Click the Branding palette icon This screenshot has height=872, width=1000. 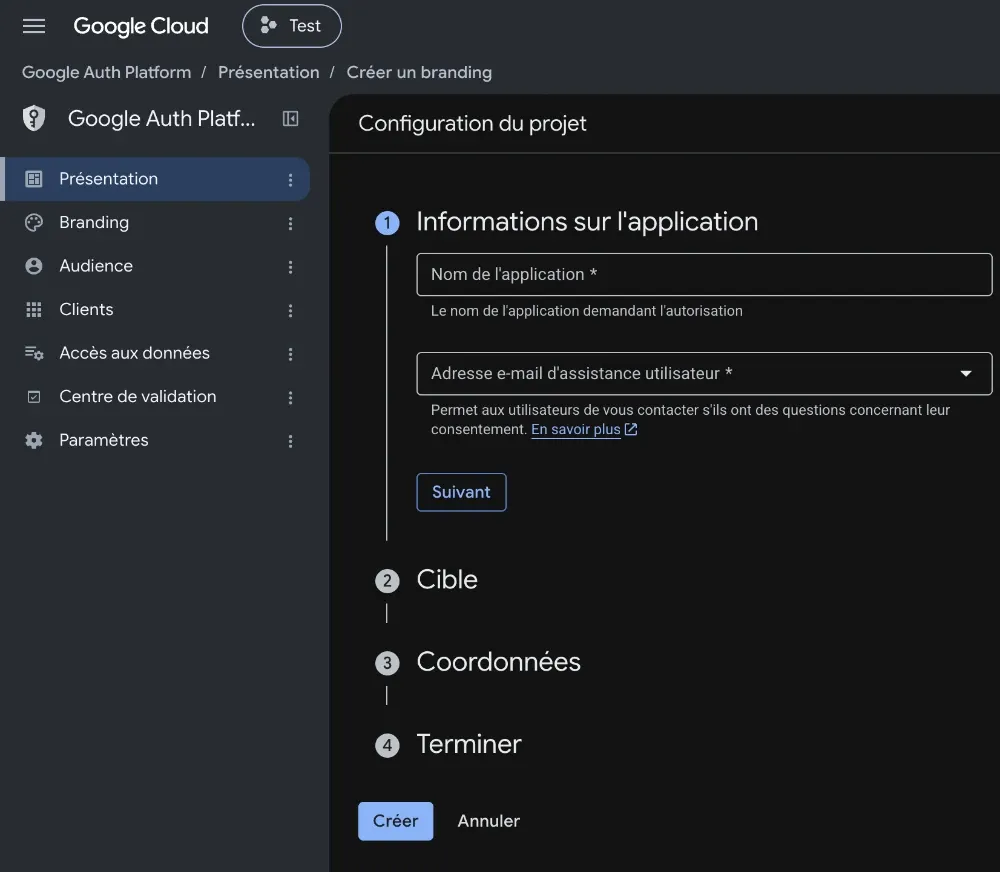[x=34, y=222]
